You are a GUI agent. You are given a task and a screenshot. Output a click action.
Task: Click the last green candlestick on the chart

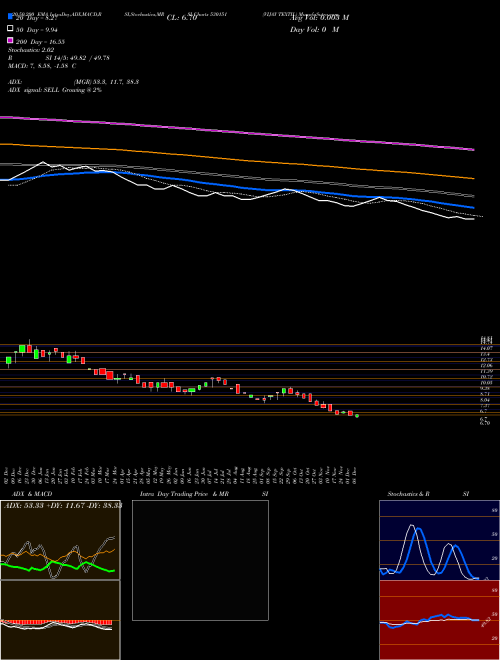[x=357, y=416]
